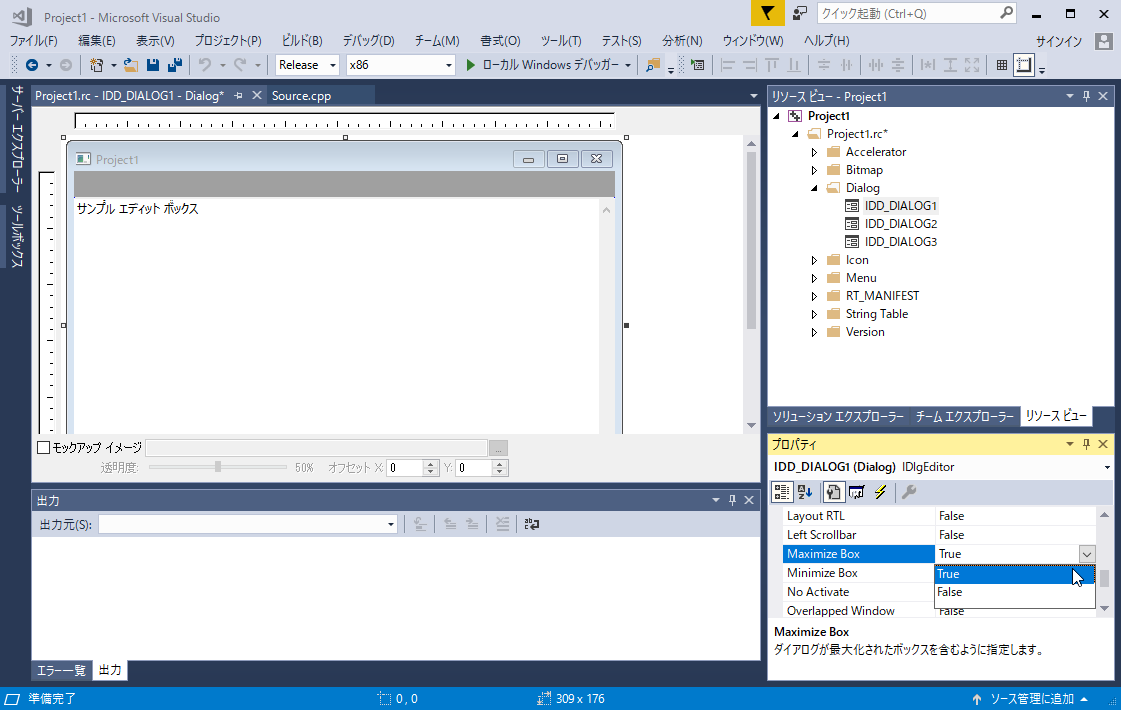Image resolution: width=1121 pixels, height=710 pixels.
Task: Enable the Mockup Image checkbox
Action: pos(44,448)
